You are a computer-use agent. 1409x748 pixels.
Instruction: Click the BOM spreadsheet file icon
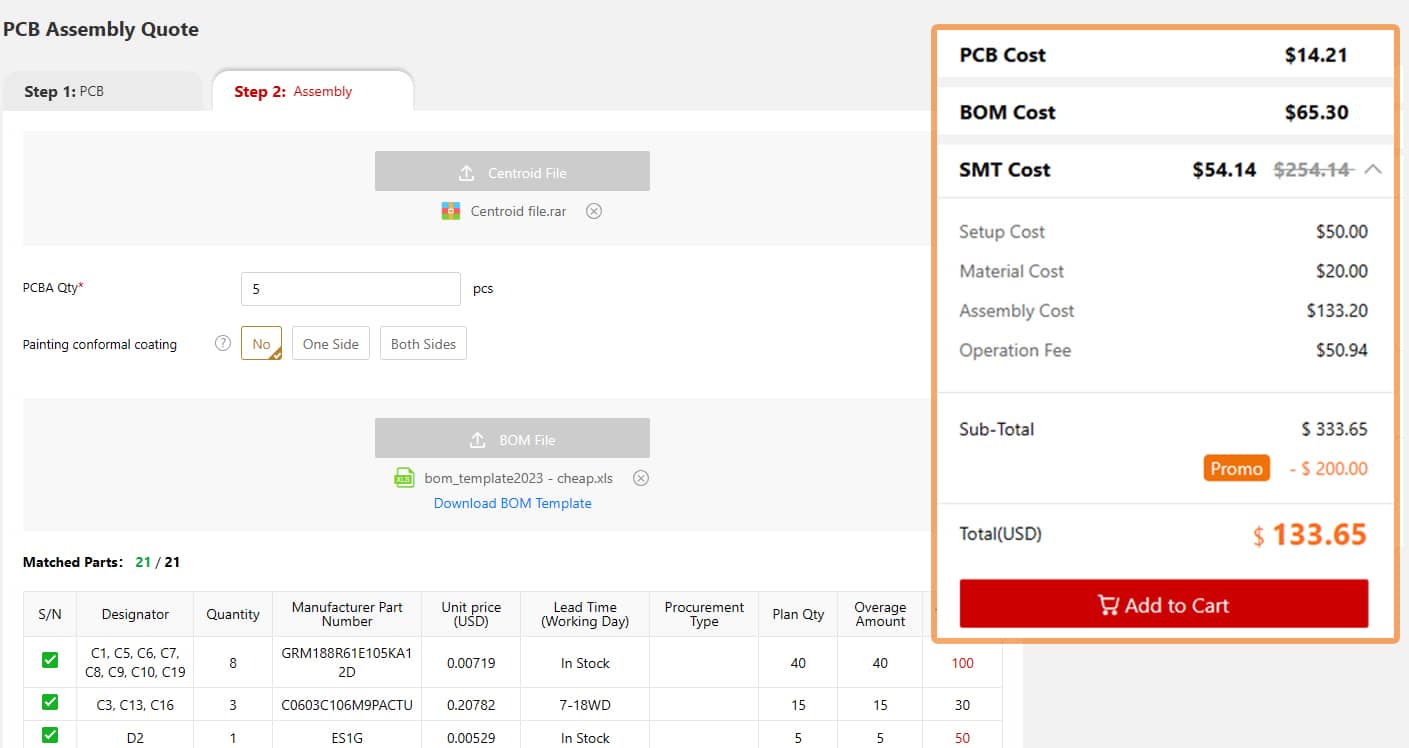point(404,478)
